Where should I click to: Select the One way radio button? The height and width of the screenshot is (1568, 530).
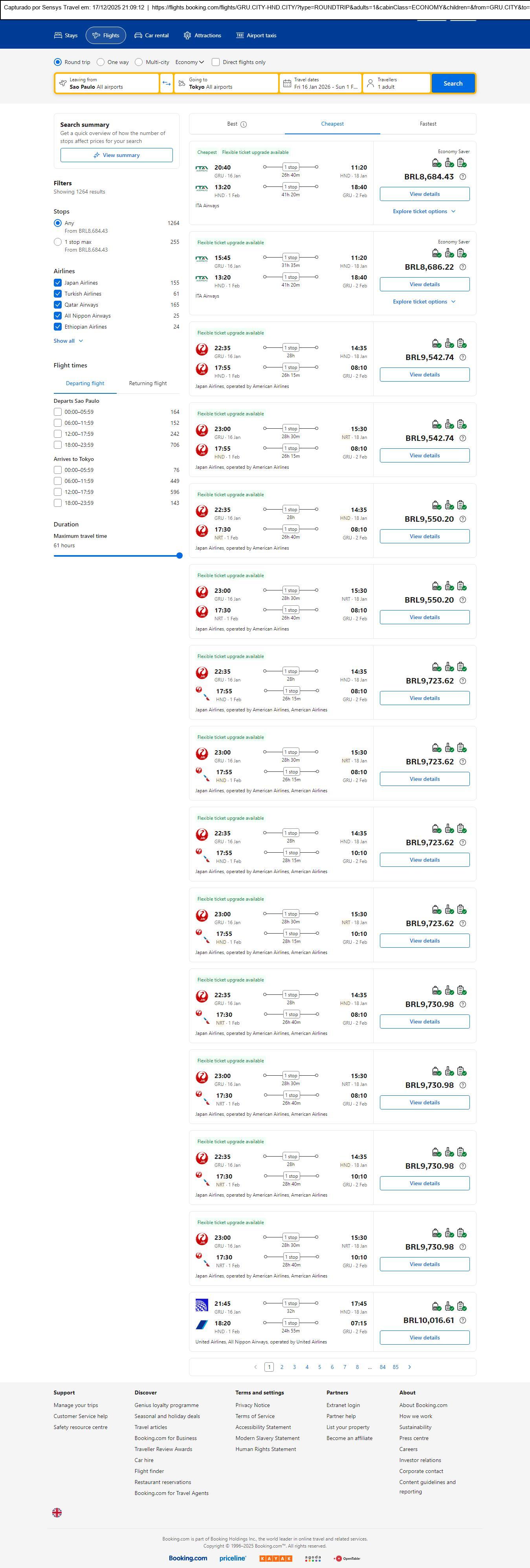point(101,62)
